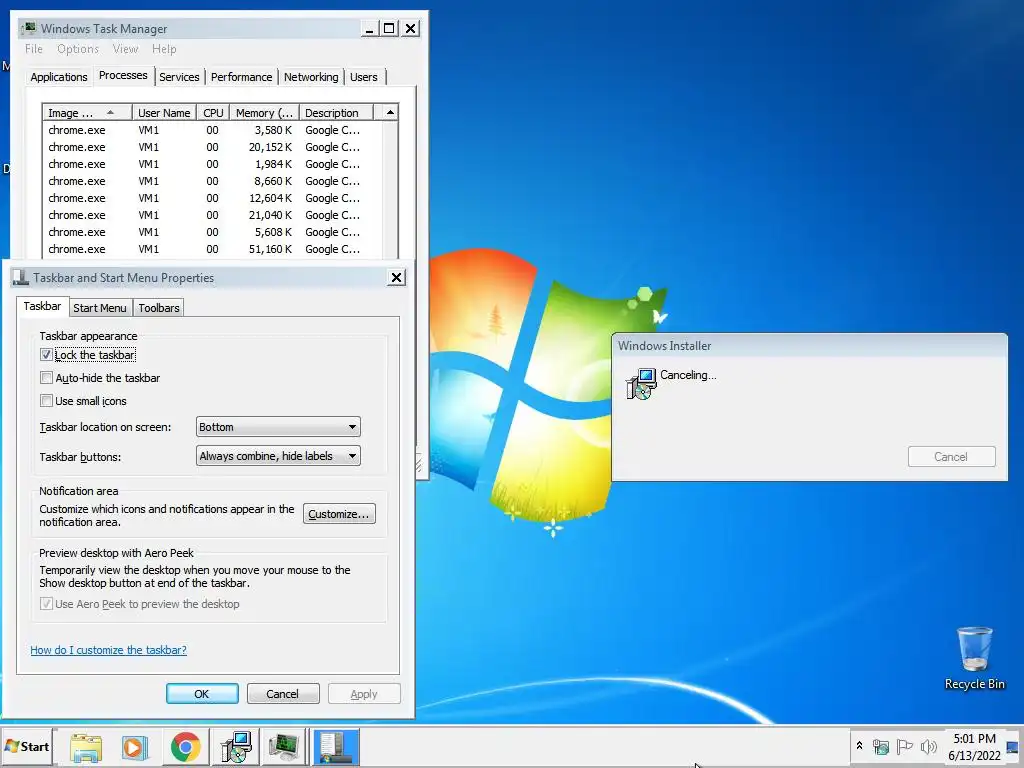Open Networking tab in Task Manager
Image resolution: width=1024 pixels, height=768 pixels.
pyautogui.click(x=312, y=77)
